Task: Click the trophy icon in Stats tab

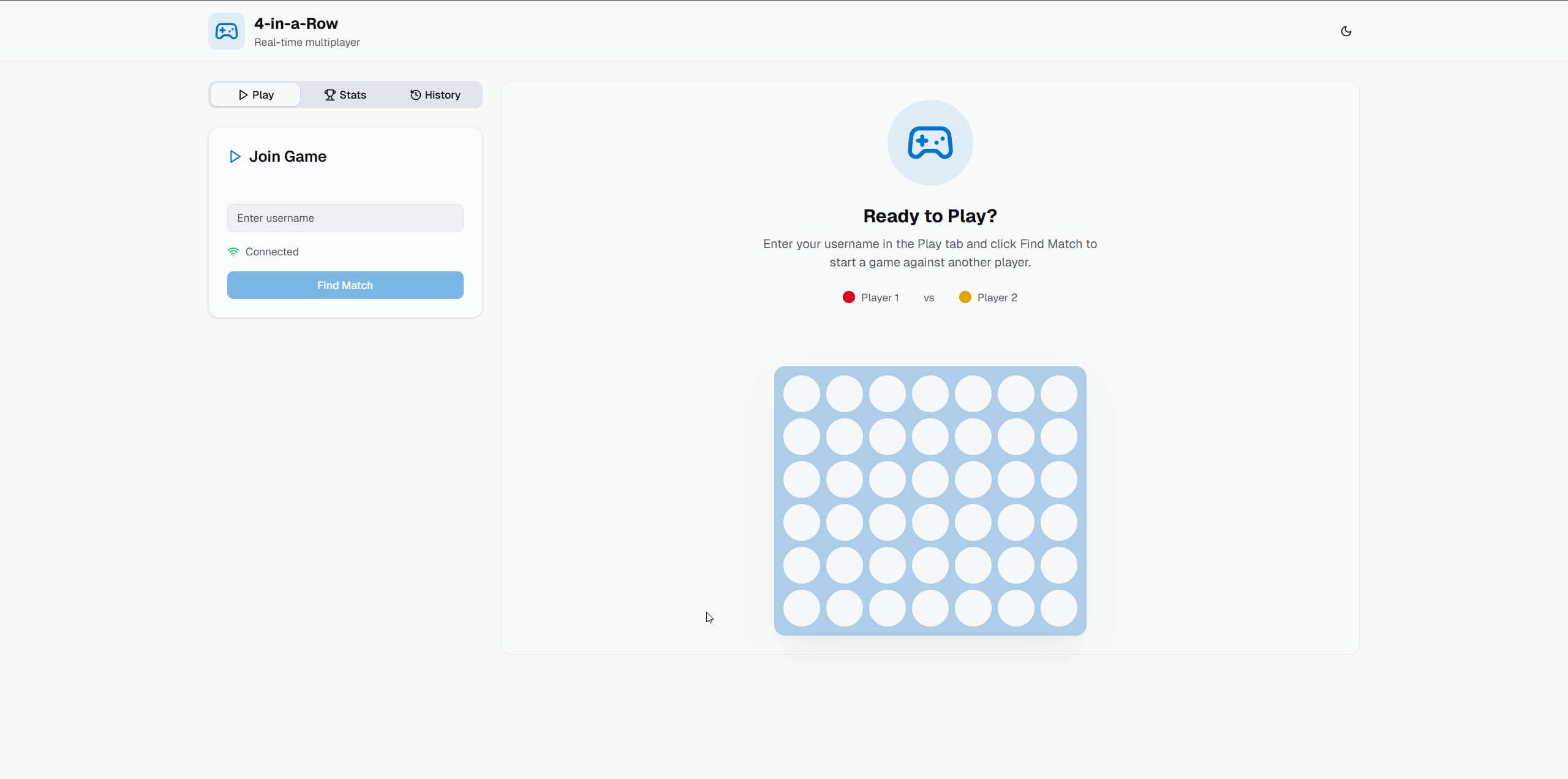Action: [x=330, y=95]
